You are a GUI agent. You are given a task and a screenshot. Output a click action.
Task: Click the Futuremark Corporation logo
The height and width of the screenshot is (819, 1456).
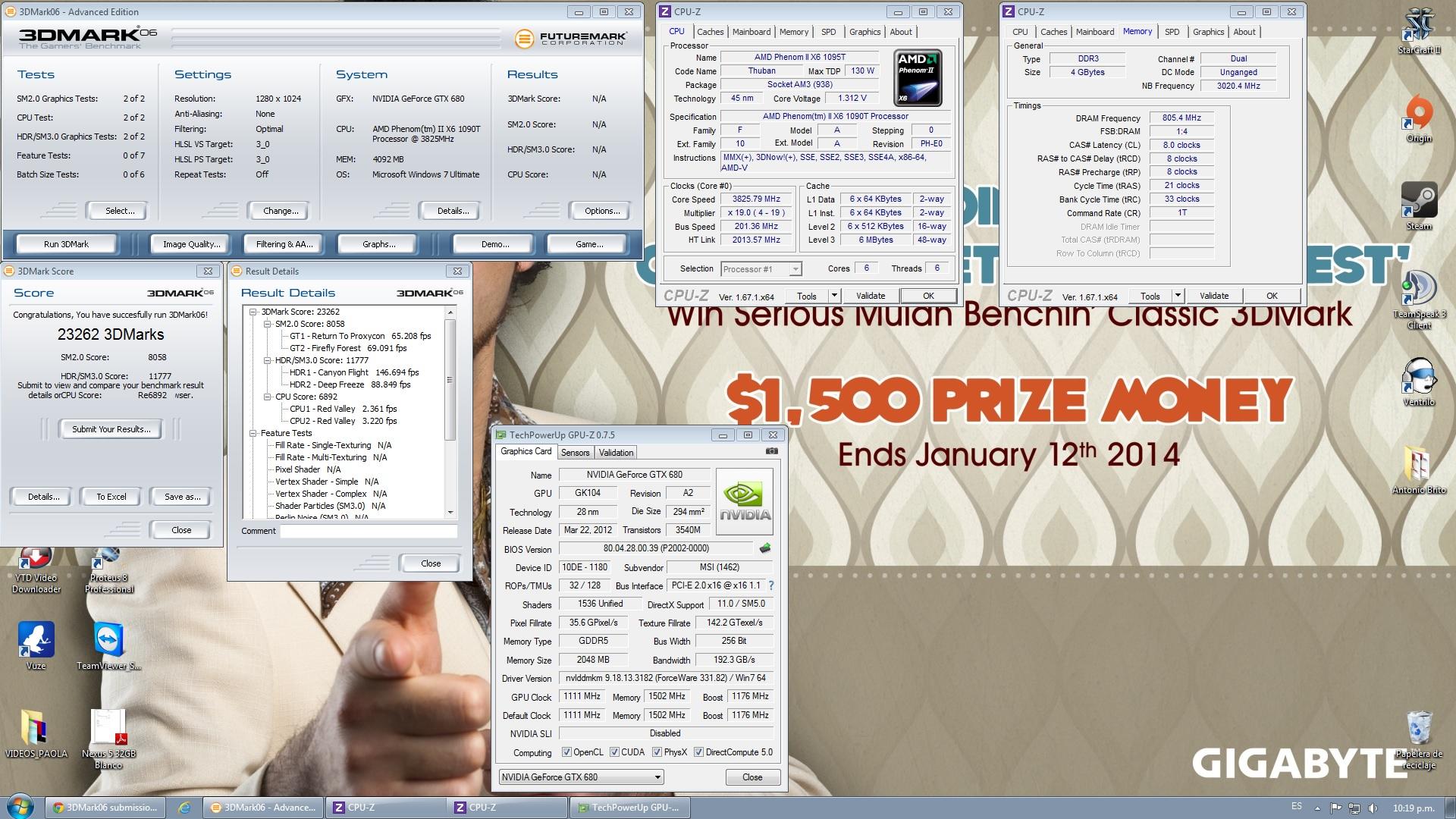[571, 39]
